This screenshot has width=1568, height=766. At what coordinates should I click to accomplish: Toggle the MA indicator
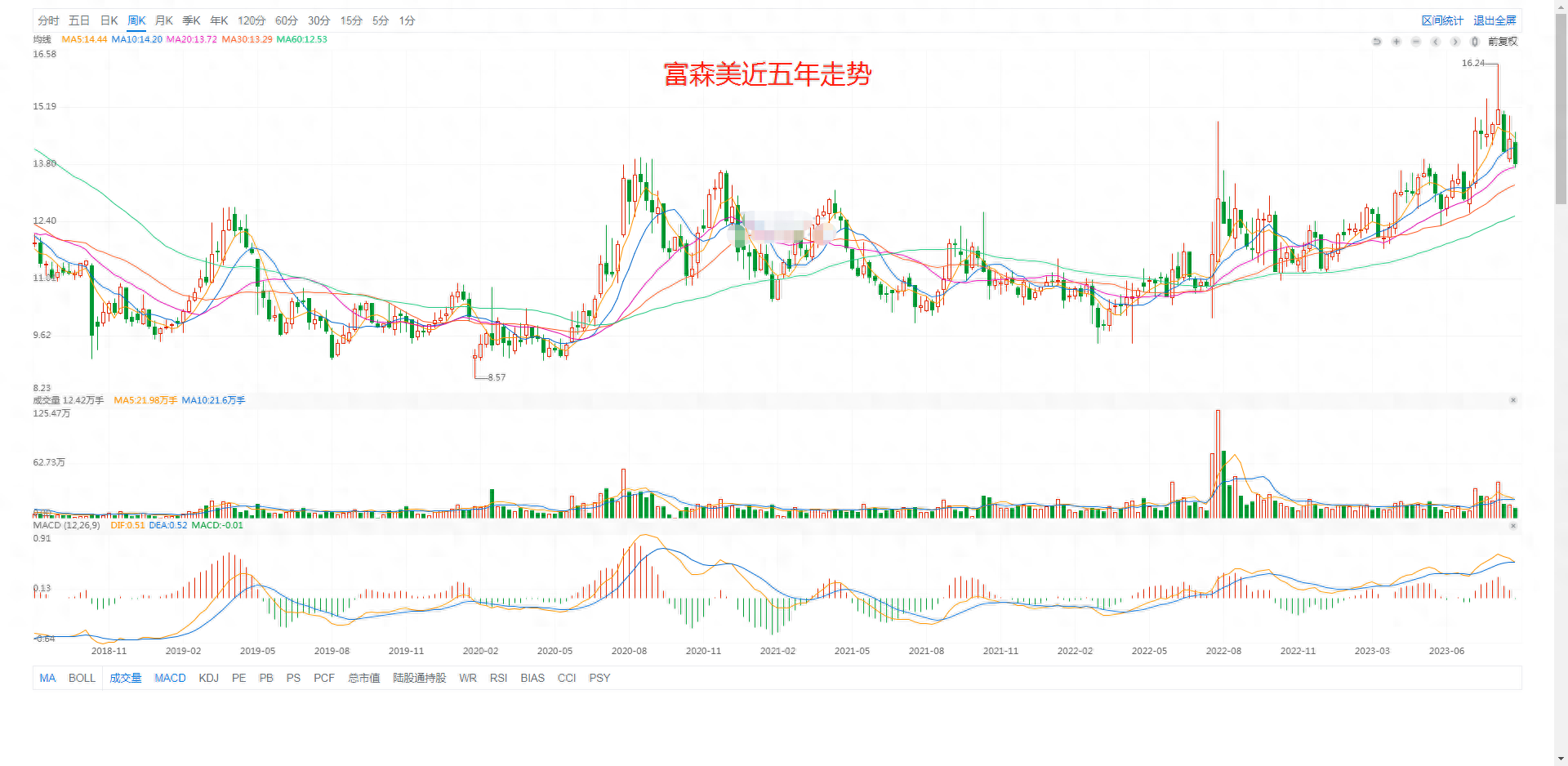click(x=48, y=678)
